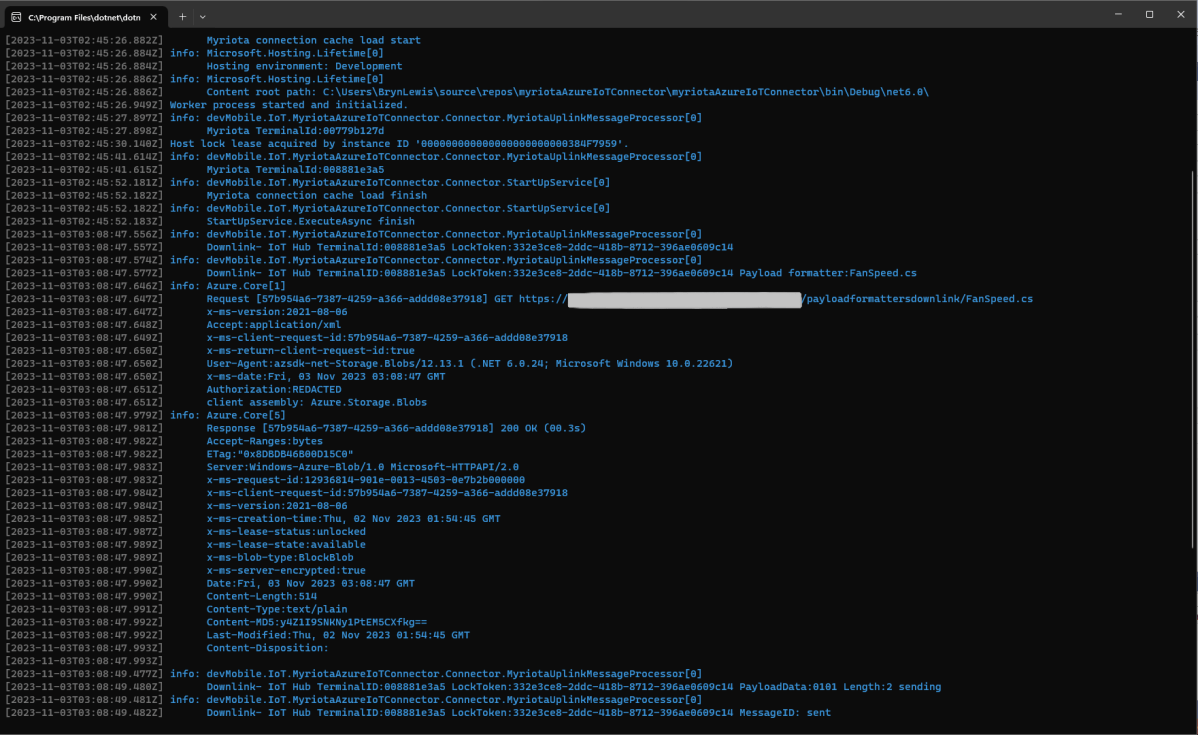This screenshot has height=735, width=1198.
Task: Click 'x-ms-date:Fri, 03 Nov 2023 03:08:47 GMT'
Action: click(325, 377)
